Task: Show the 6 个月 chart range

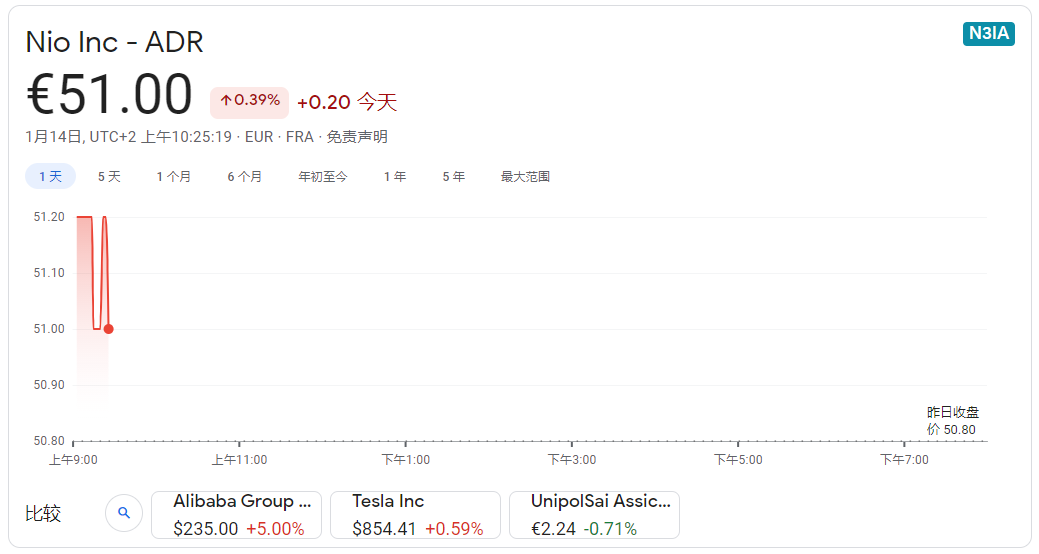Action: (245, 176)
